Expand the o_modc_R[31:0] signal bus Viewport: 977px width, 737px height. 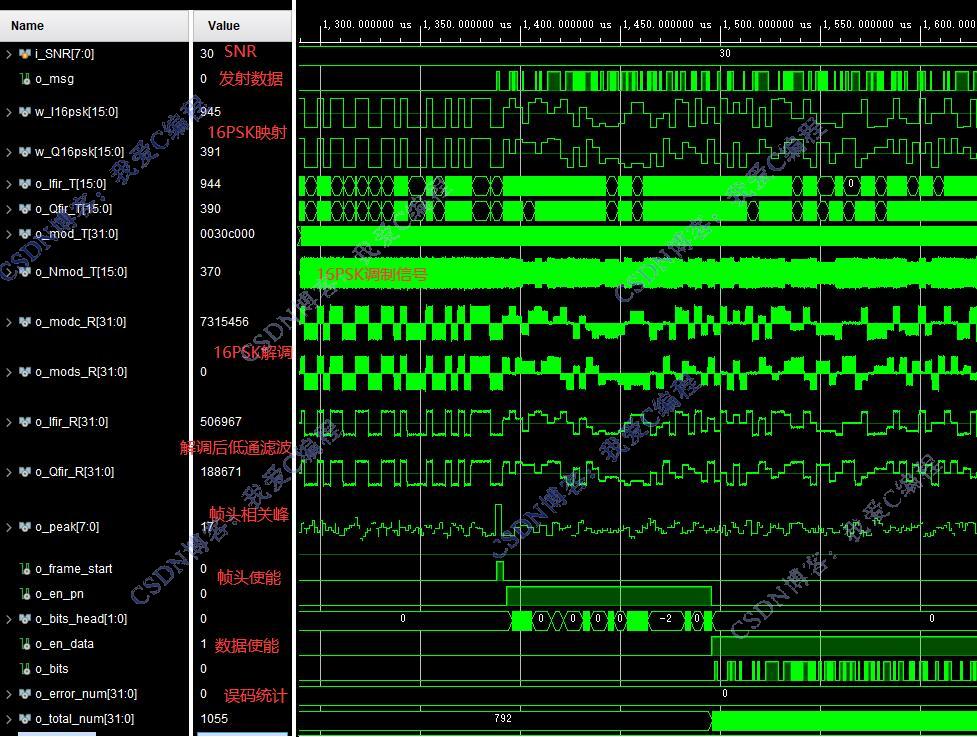(9, 322)
